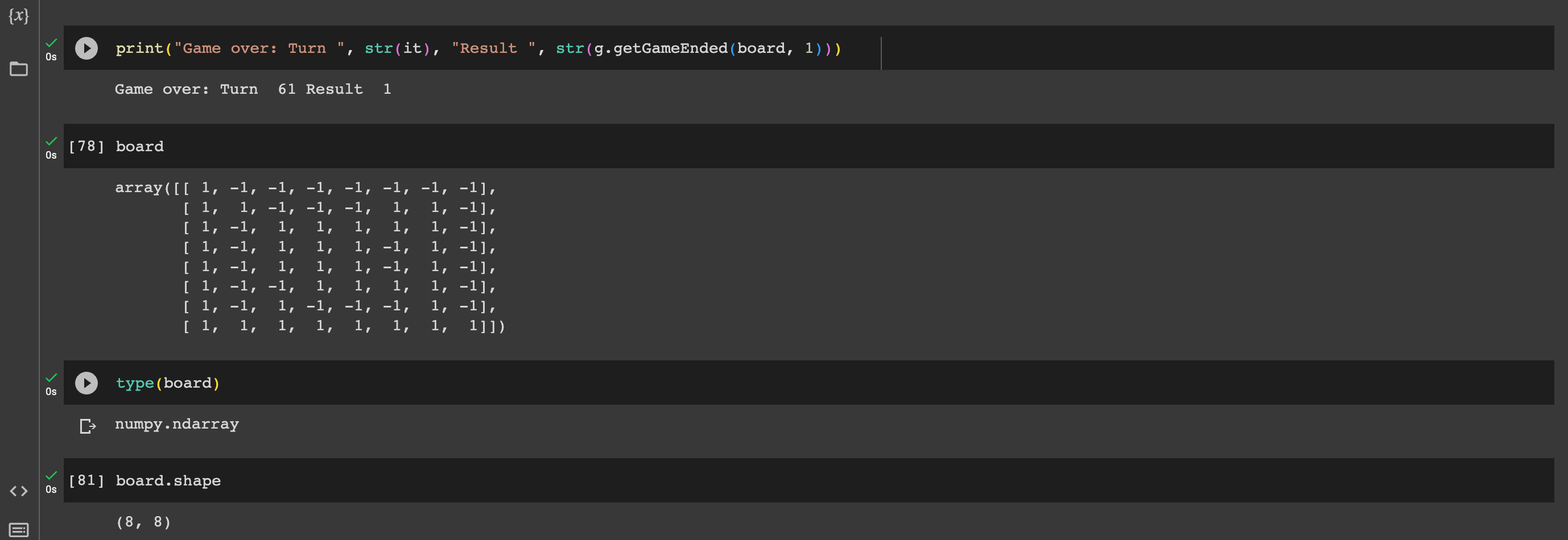Click the green check status of board.shape cell
The height and width of the screenshot is (540, 1568).
pos(51,476)
